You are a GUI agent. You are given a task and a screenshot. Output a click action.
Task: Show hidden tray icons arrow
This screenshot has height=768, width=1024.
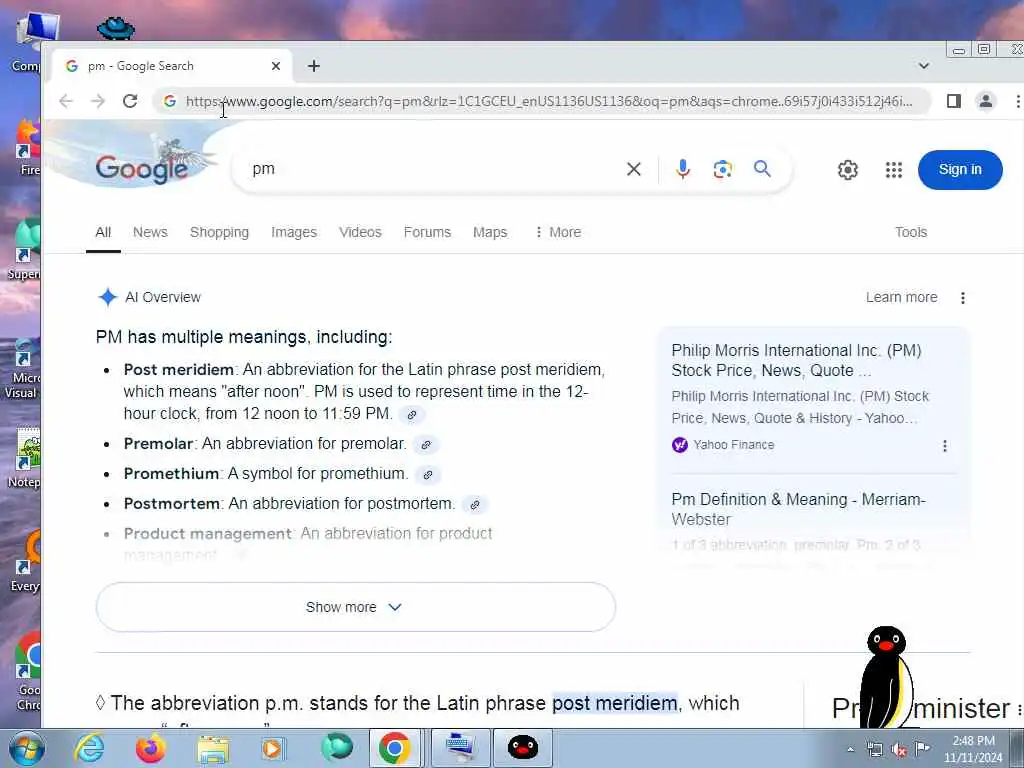(x=850, y=749)
